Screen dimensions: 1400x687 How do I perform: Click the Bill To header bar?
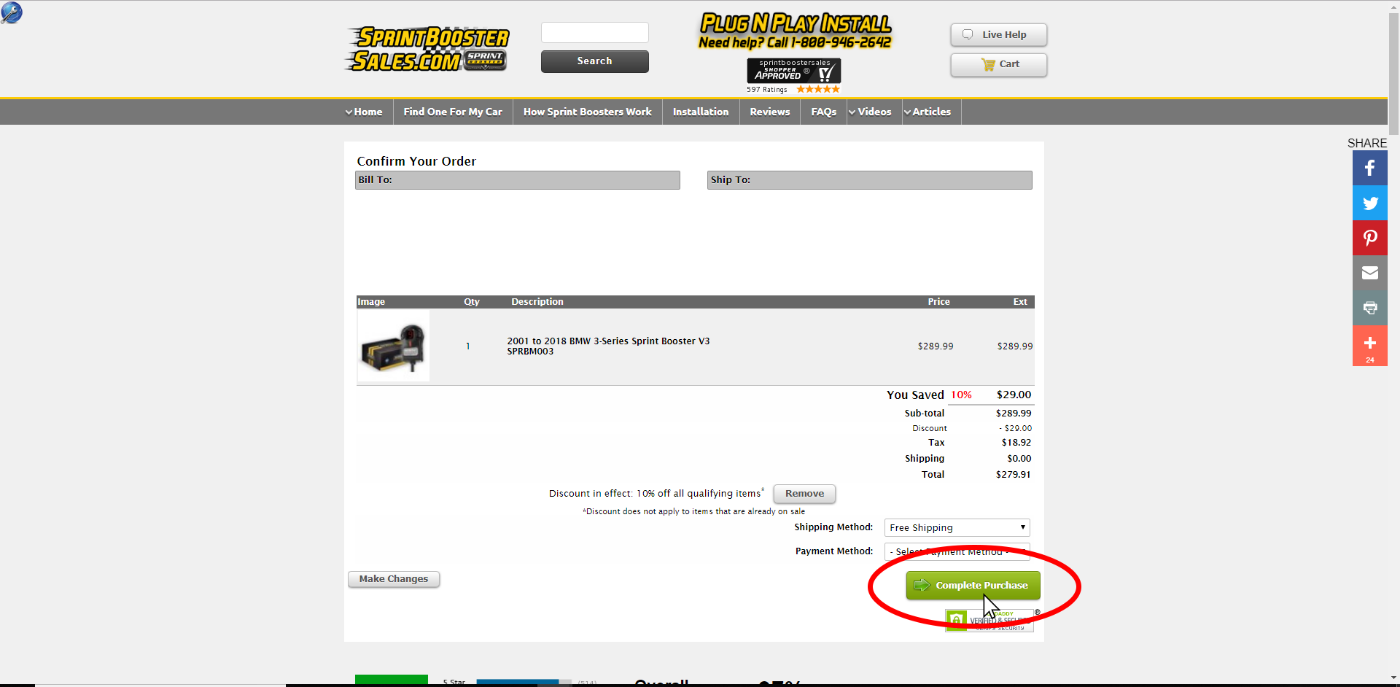[x=518, y=180]
